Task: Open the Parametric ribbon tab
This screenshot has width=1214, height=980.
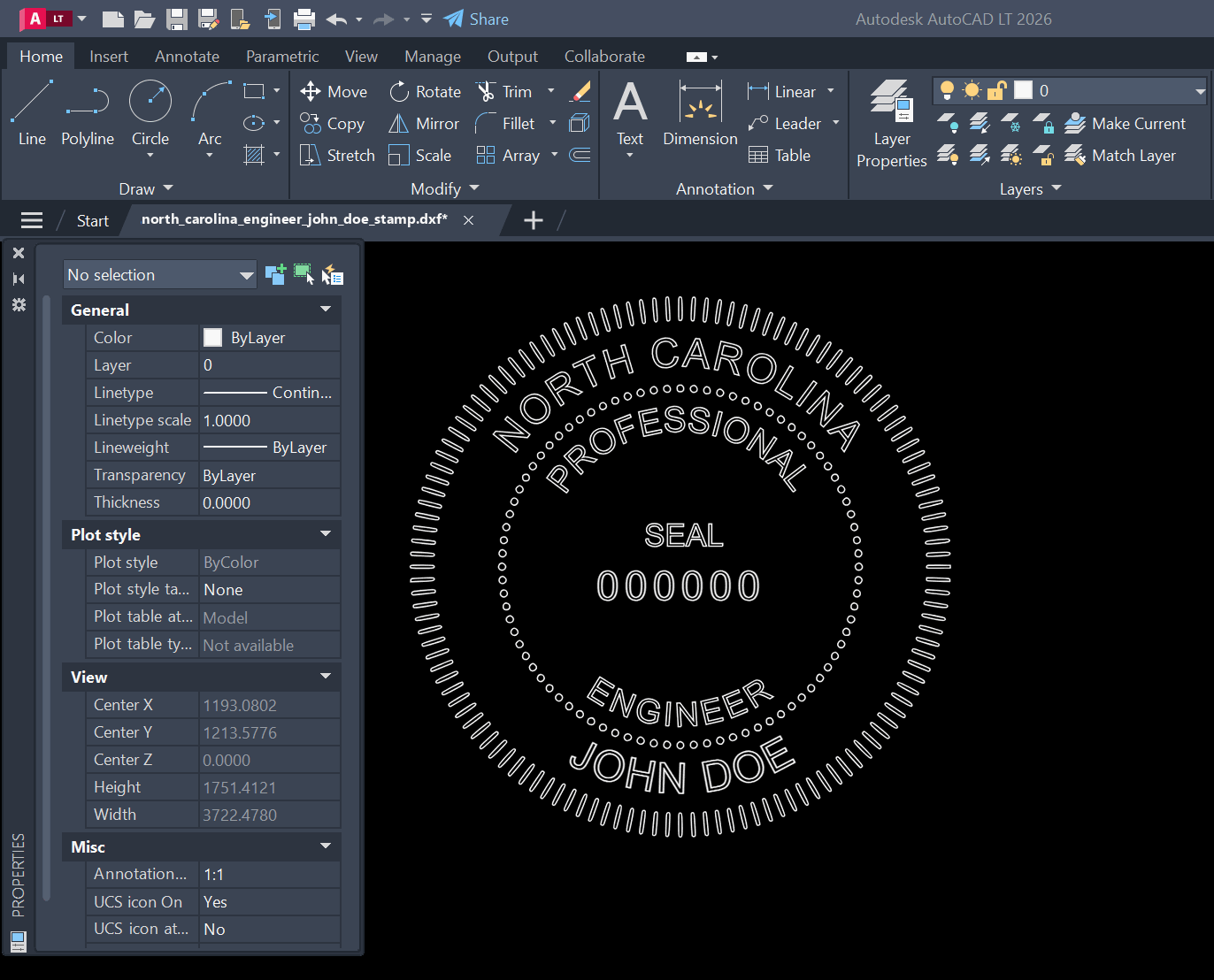Action: click(x=282, y=57)
